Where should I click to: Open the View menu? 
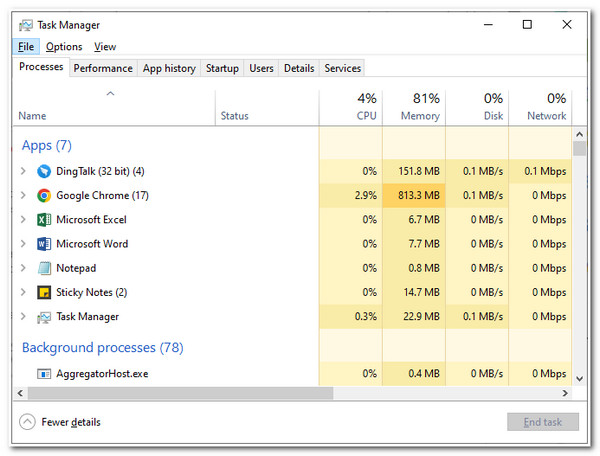coord(105,47)
